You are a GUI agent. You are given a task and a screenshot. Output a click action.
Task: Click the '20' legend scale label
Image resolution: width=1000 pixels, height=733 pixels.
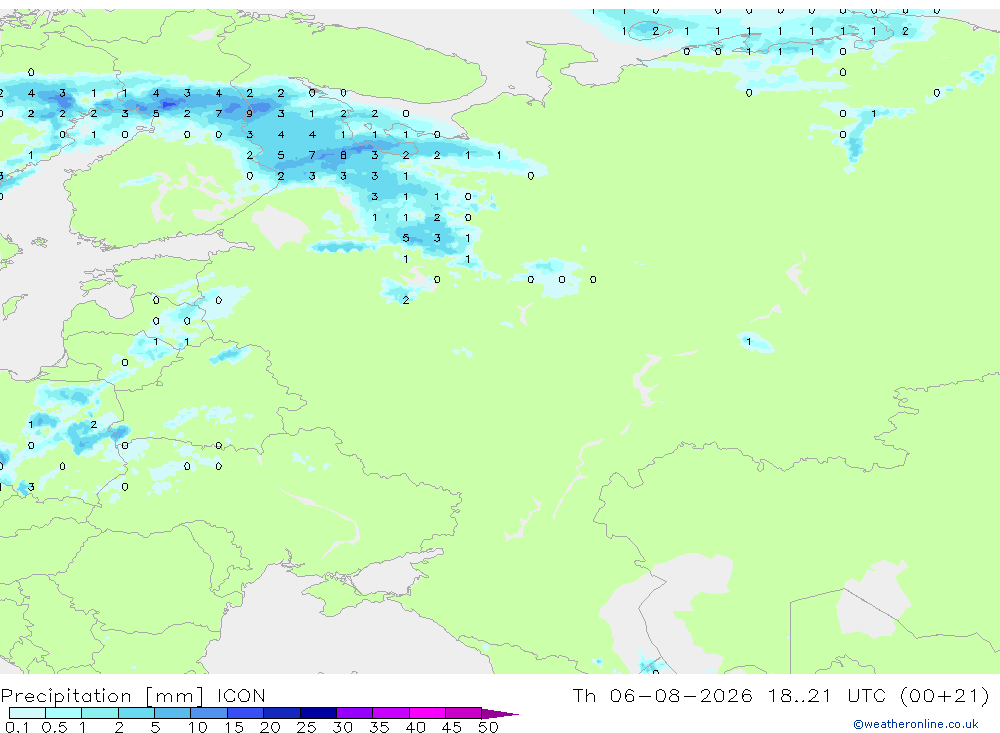(x=270, y=727)
